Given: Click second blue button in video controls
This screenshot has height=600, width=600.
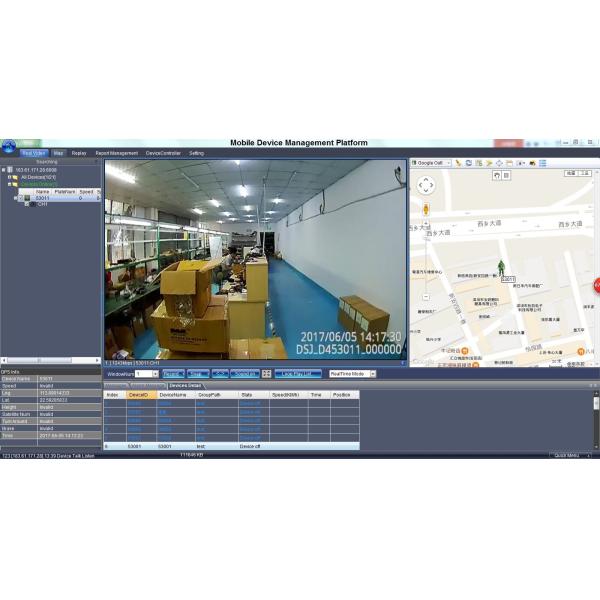Looking at the screenshot, I should (x=198, y=374).
